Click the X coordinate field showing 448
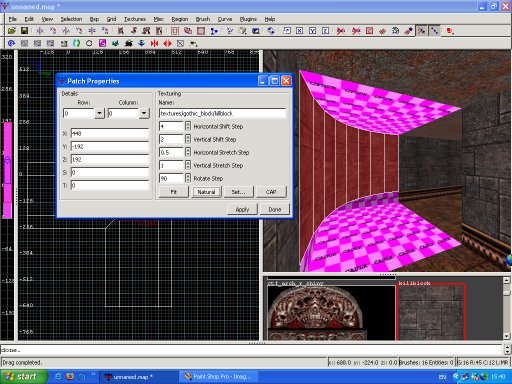 click(x=109, y=133)
